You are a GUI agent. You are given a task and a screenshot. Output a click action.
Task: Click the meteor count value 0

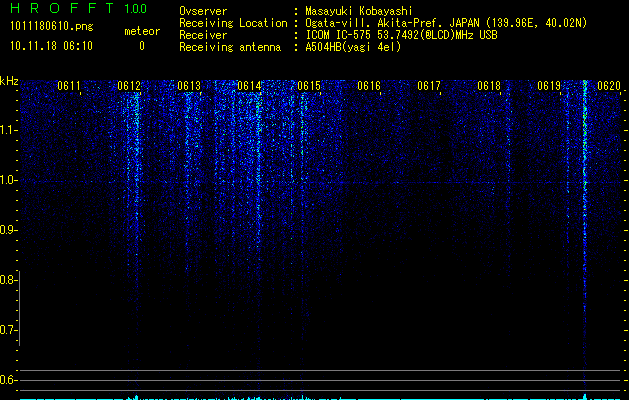[x=142, y=46]
